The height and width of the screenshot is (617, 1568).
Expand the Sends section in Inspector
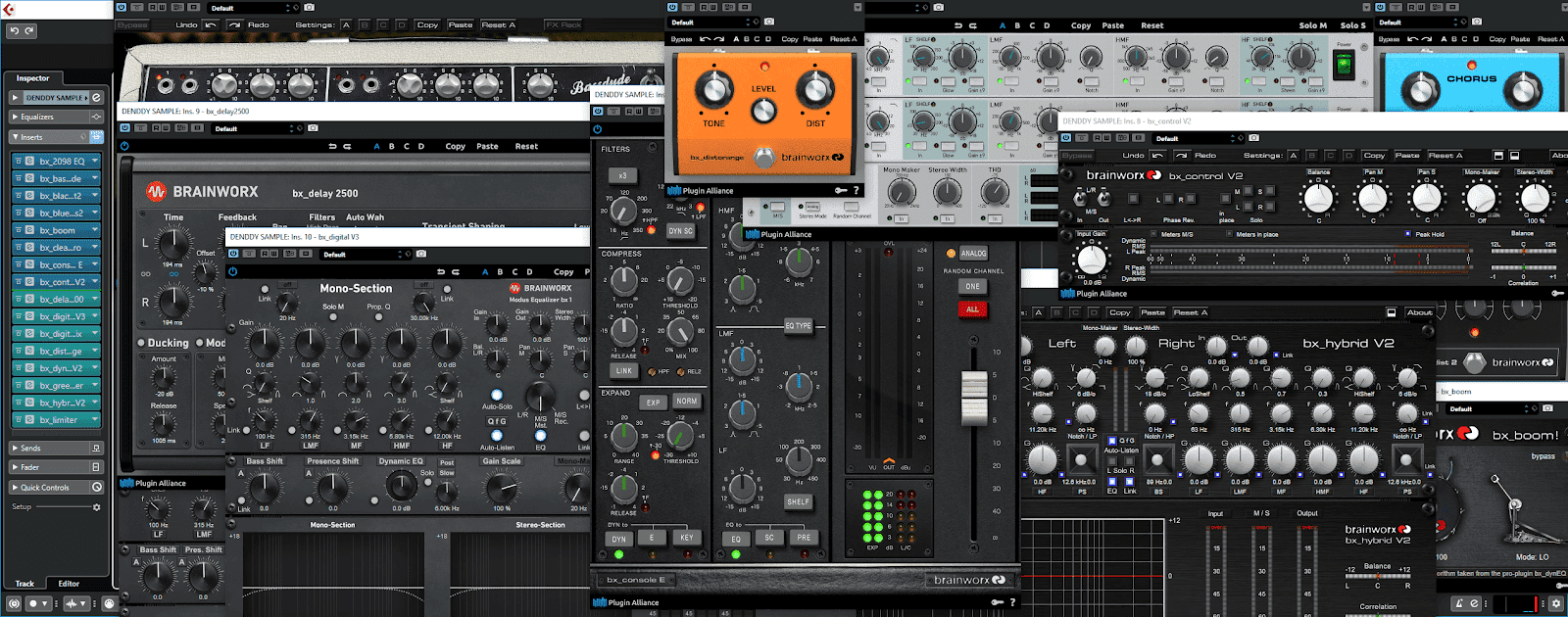pyautogui.click(x=15, y=448)
